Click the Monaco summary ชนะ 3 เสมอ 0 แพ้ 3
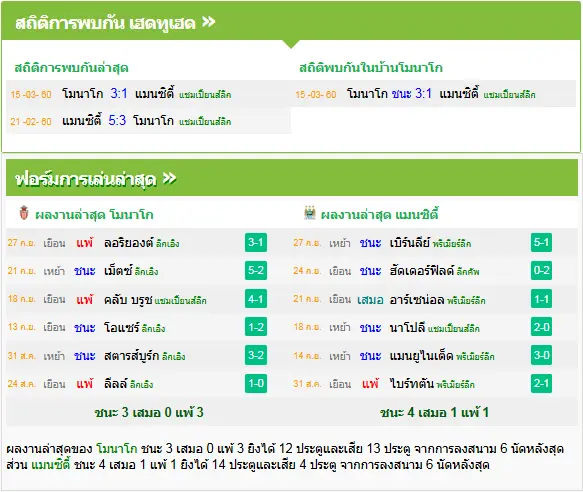Viewport: 583px width, 492px height. tap(149, 412)
